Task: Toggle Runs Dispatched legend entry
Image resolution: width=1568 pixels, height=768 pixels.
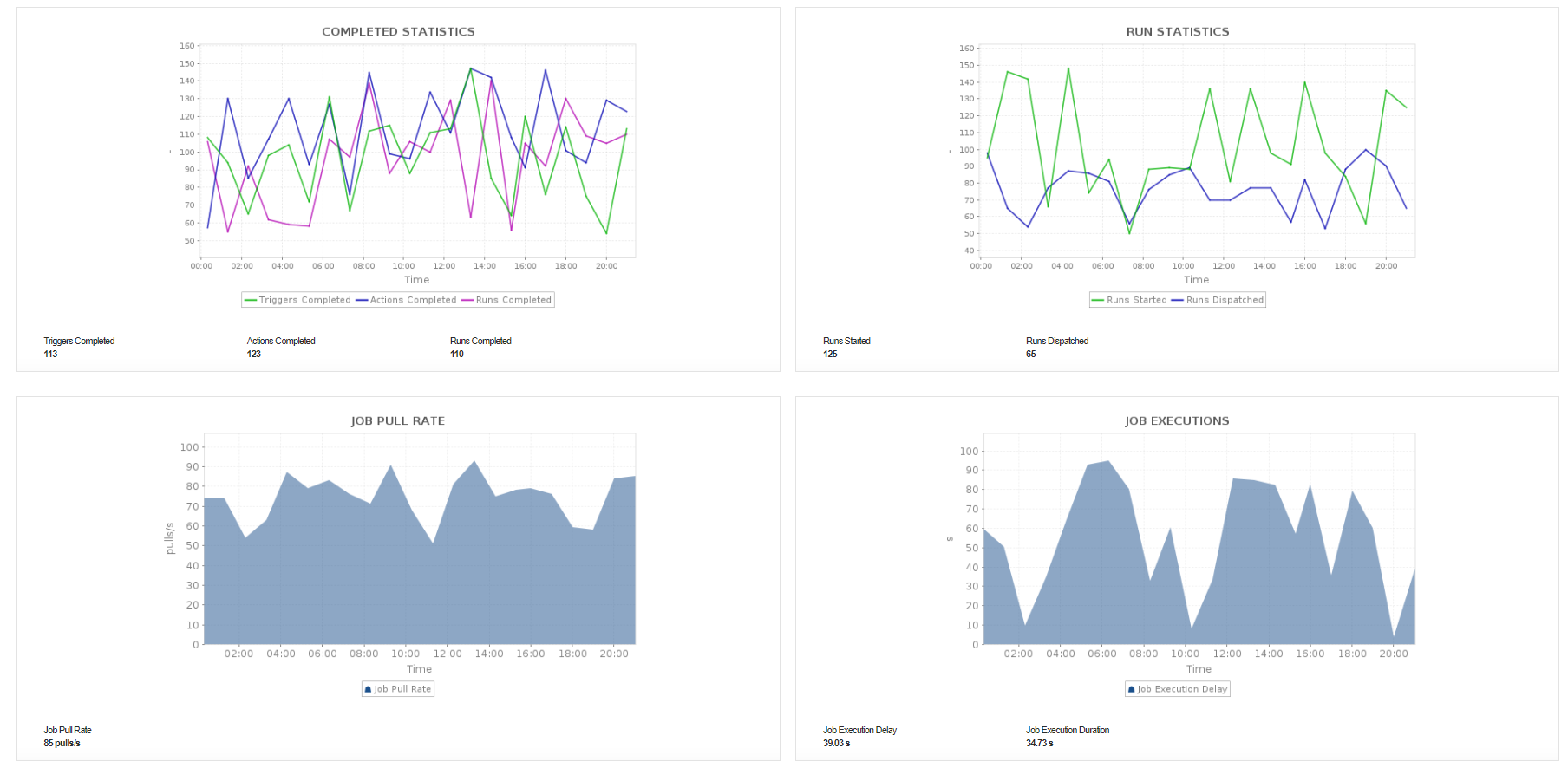Action: coord(1225,300)
